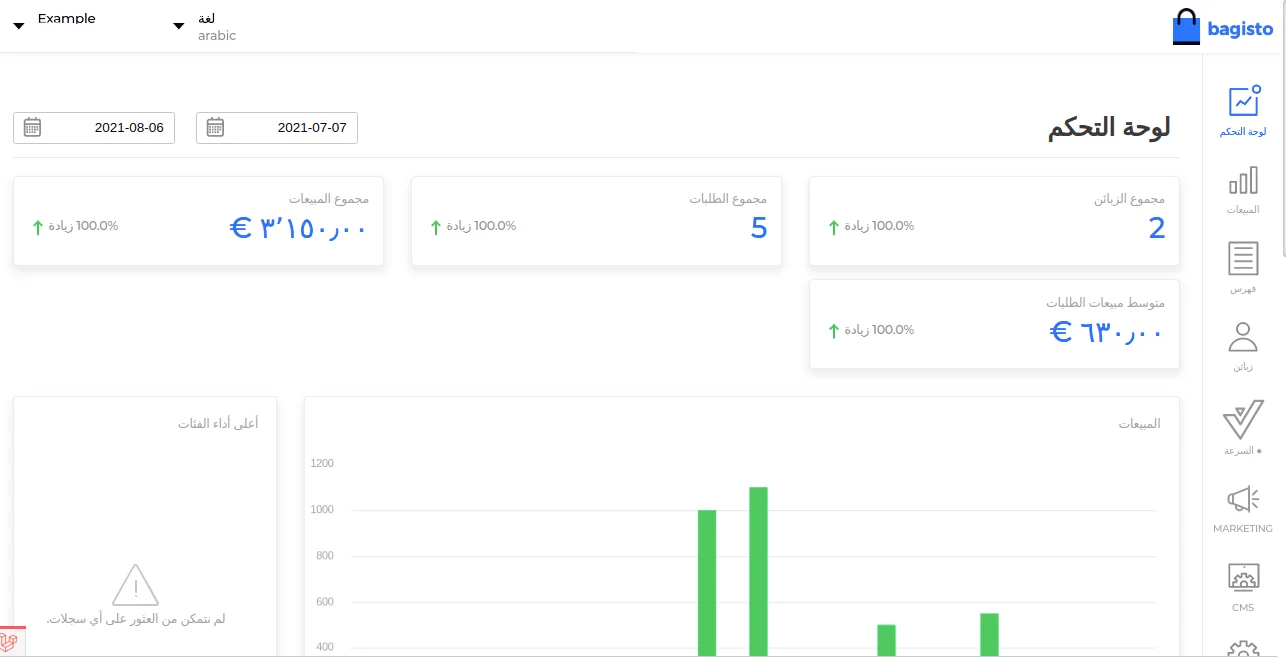The height and width of the screenshot is (657, 1286).
Task: Select the 'arabic' language selector text
Action: point(217,35)
